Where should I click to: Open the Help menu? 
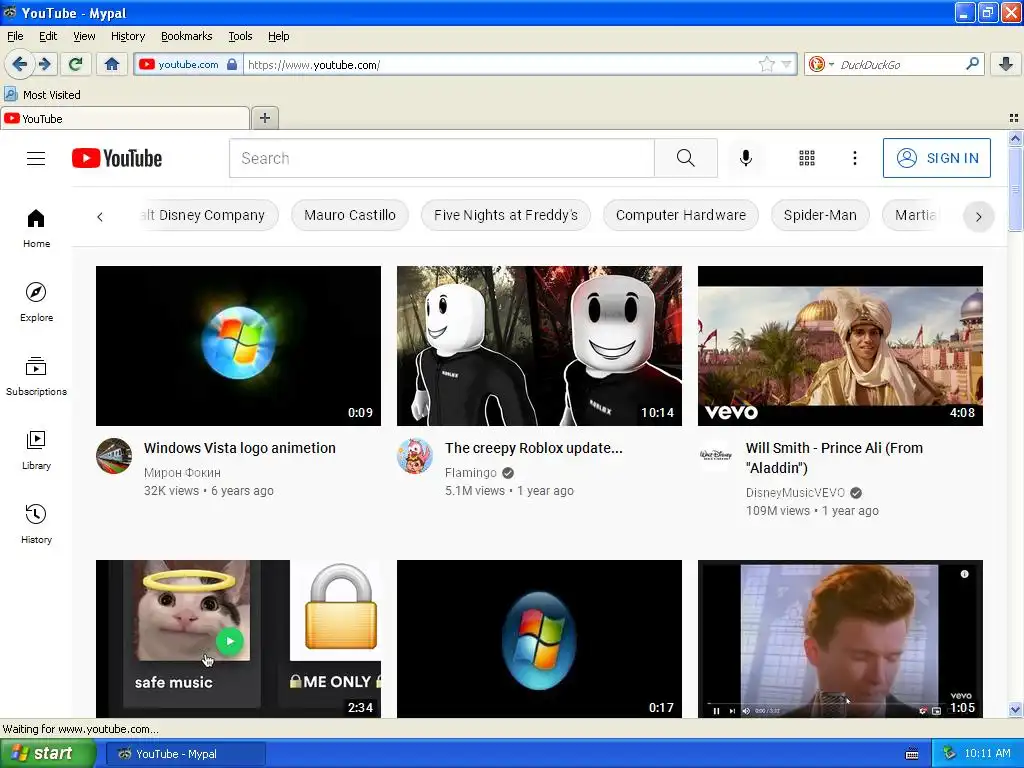click(x=278, y=36)
